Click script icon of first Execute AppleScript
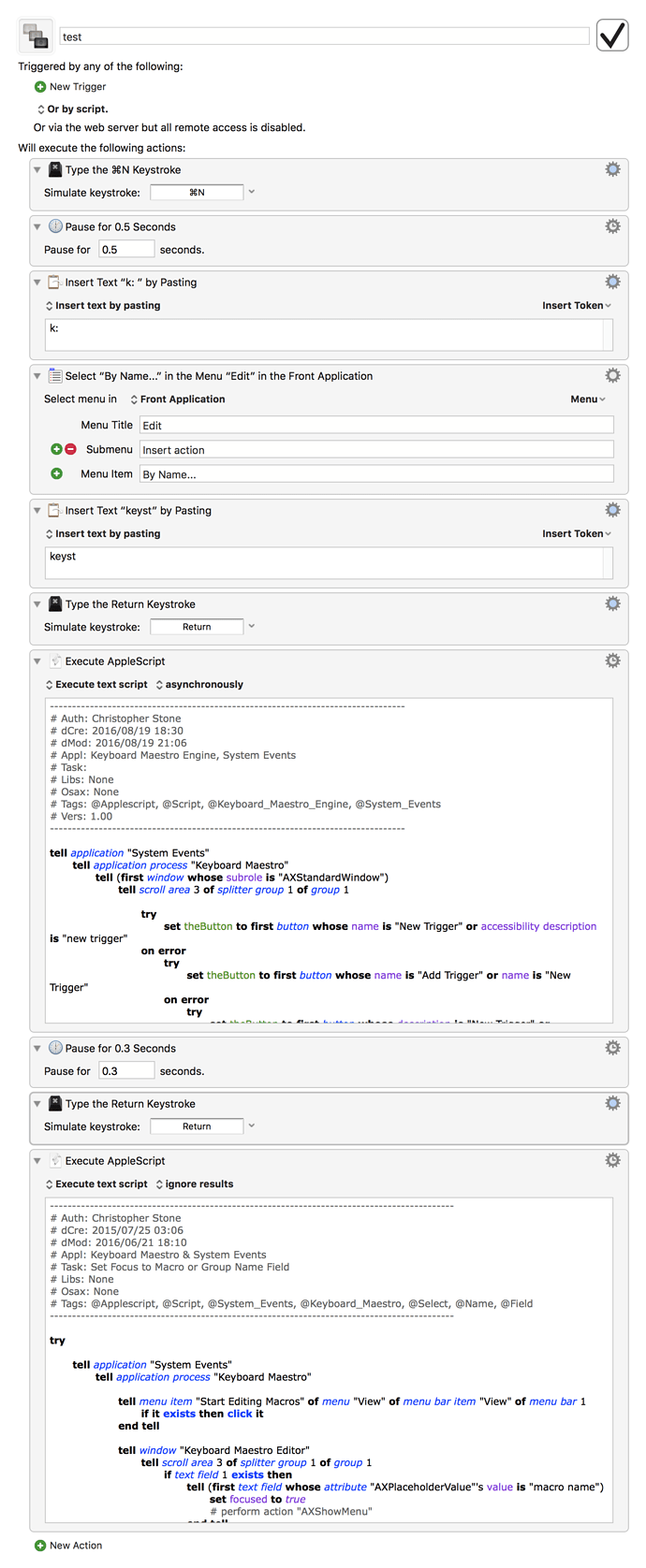 click(55, 661)
